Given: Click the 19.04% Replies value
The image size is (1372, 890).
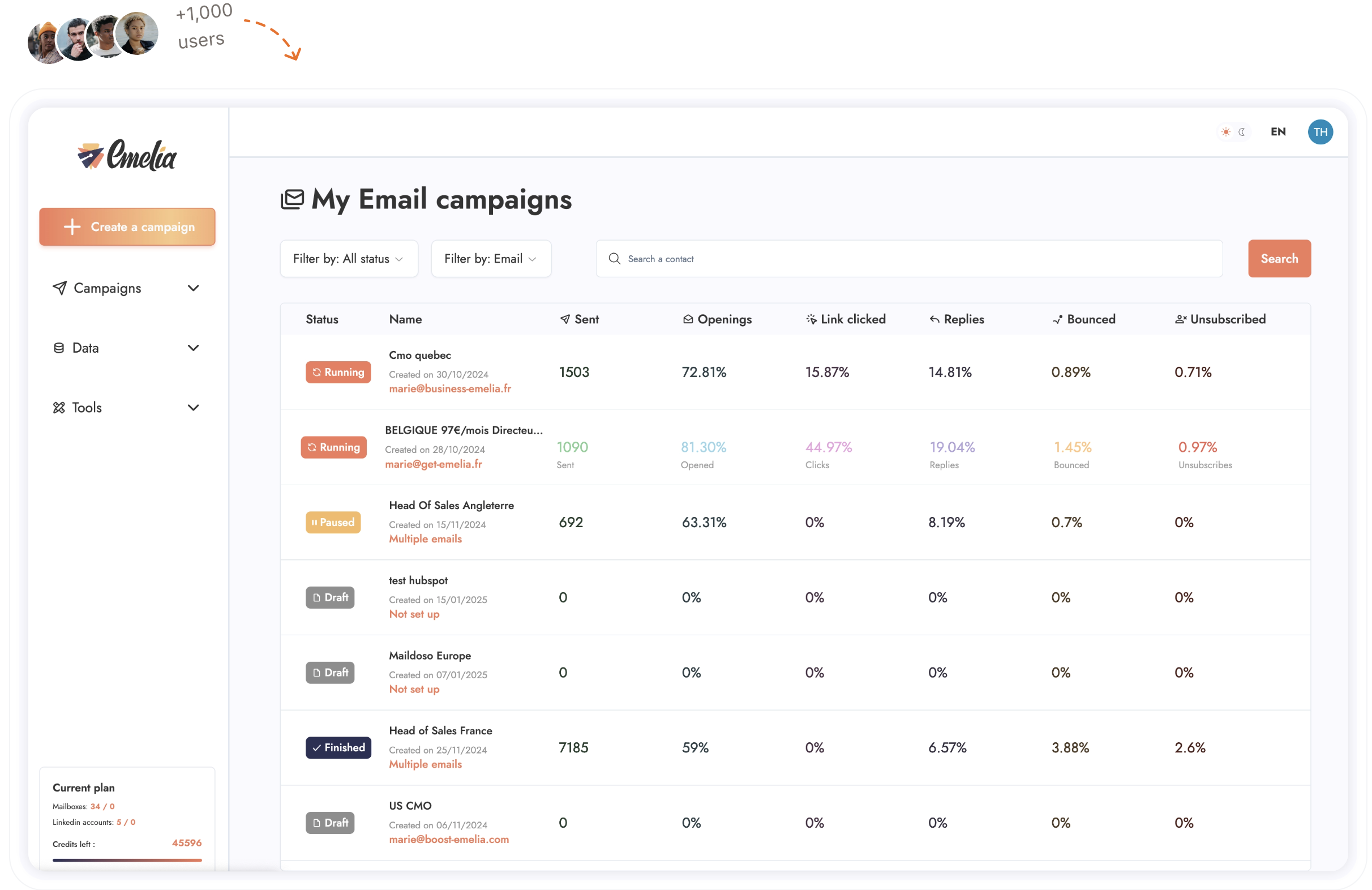Looking at the screenshot, I should pyautogui.click(x=953, y=448).
